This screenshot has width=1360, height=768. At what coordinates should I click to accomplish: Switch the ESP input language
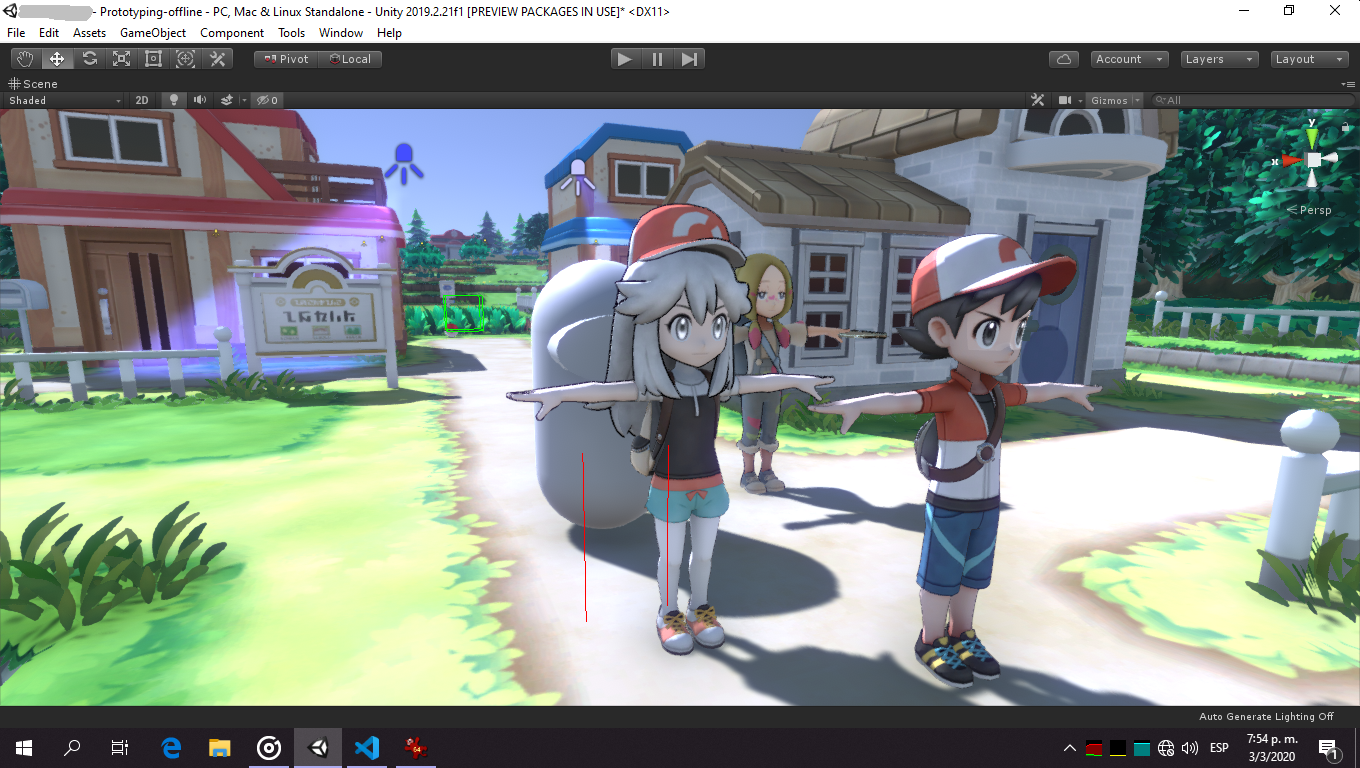click(1219, 748)
